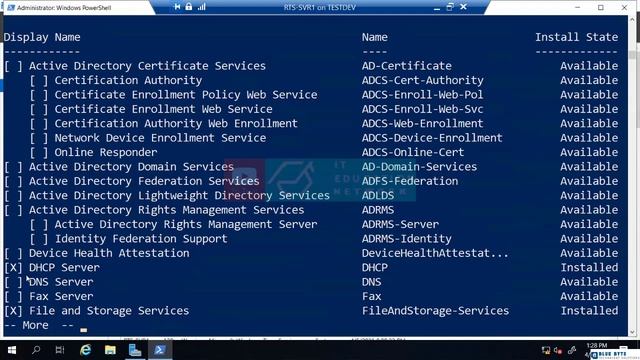
Task: Click 'Active Directory Rights Management Services' text
Action: (x=167, y=210)
